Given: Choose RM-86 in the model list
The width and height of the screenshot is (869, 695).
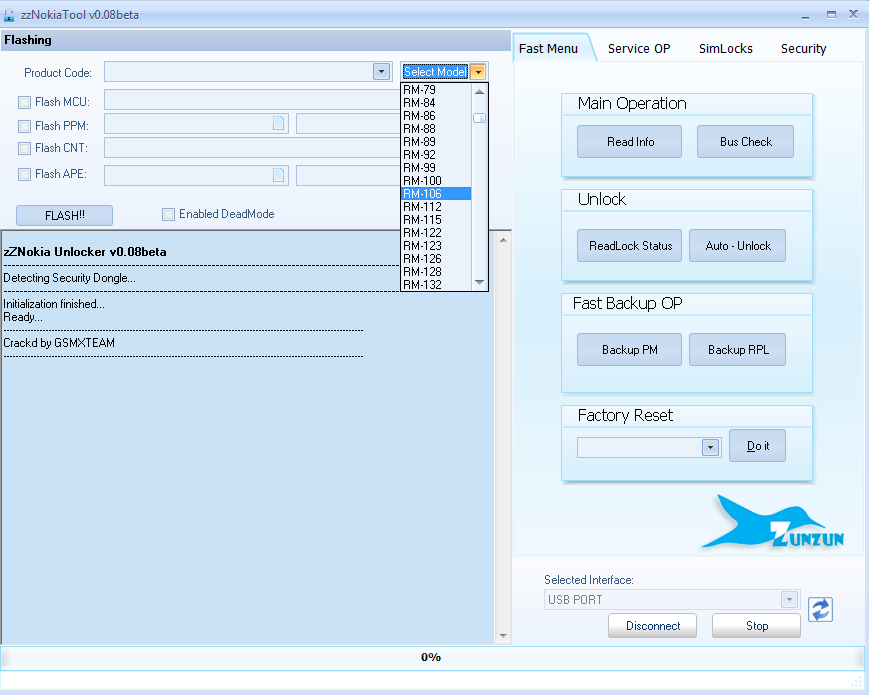Looking at the screenshot, I should click(436, 116).
